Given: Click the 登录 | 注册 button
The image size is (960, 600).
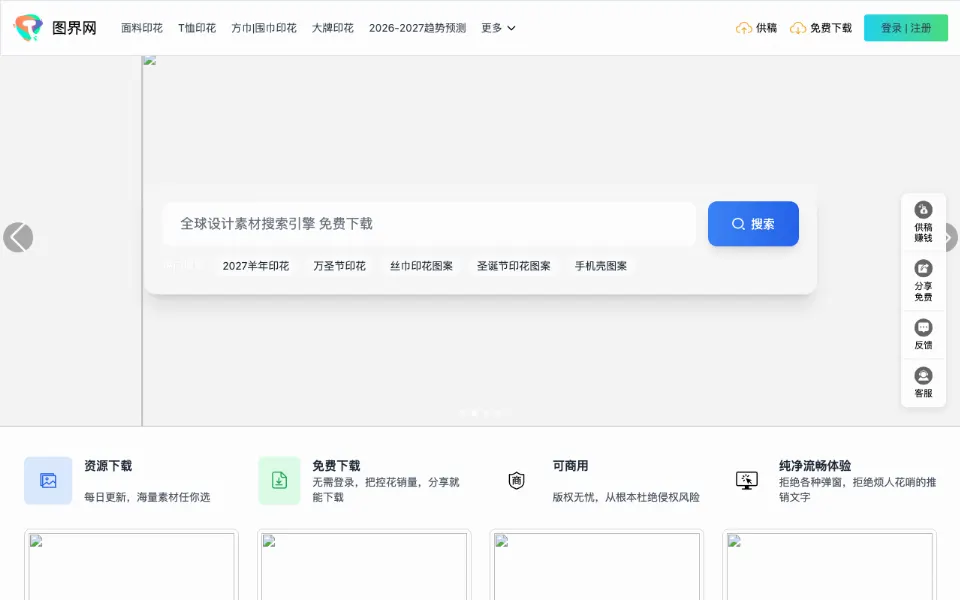Looking at the screenshot, I should pyautogui.click(x=906, y=28).
